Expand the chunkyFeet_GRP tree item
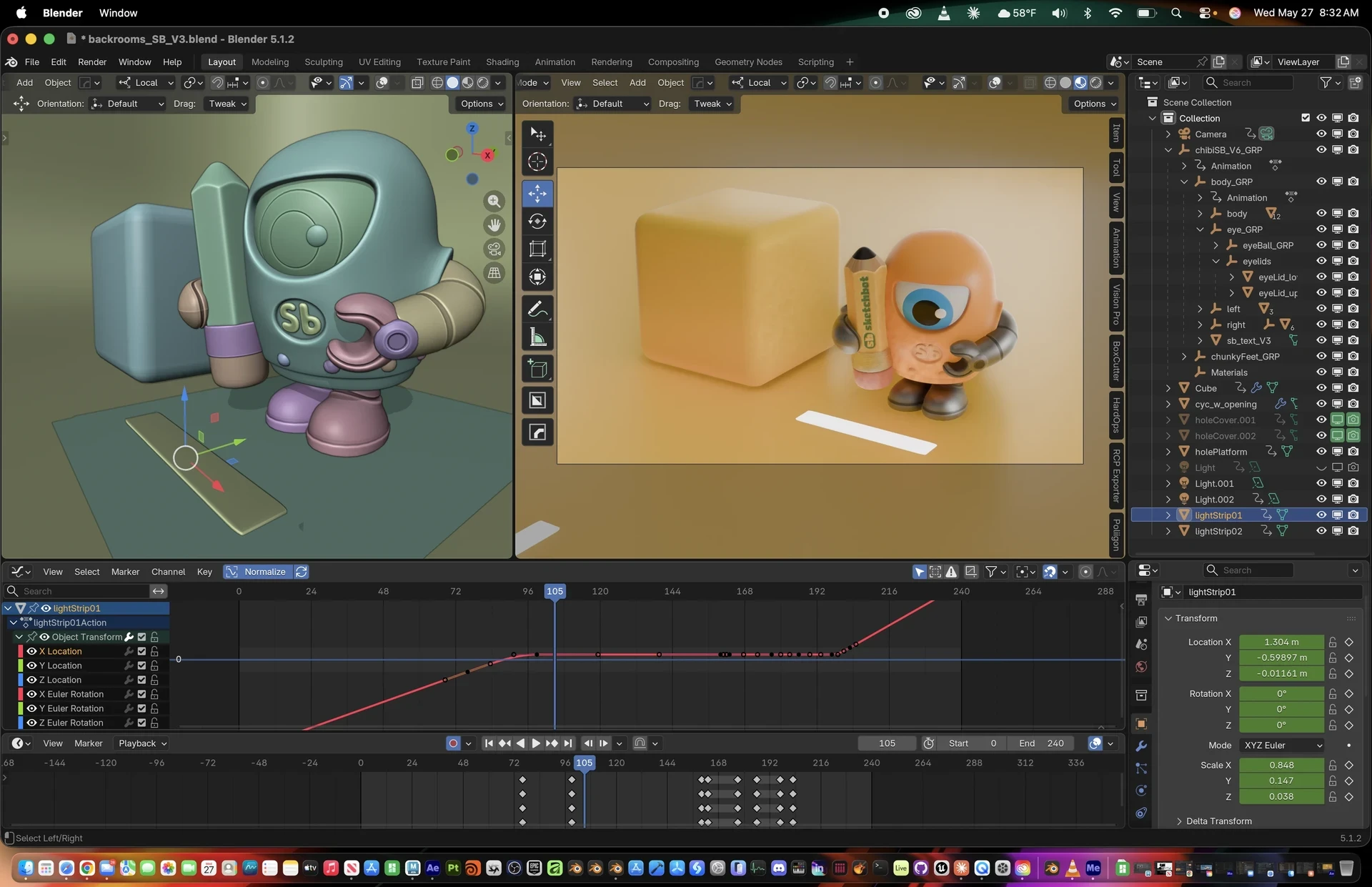 point(1184,357)
